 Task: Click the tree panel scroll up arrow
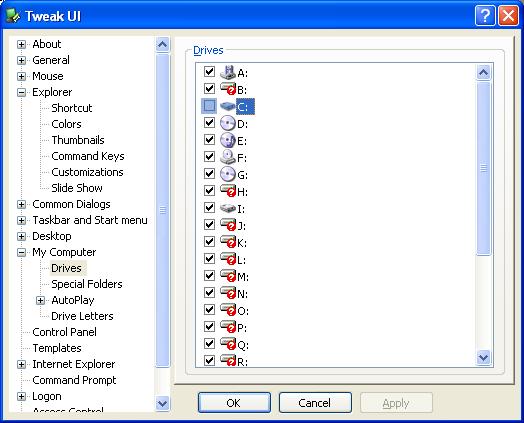[x=162, y=44]
